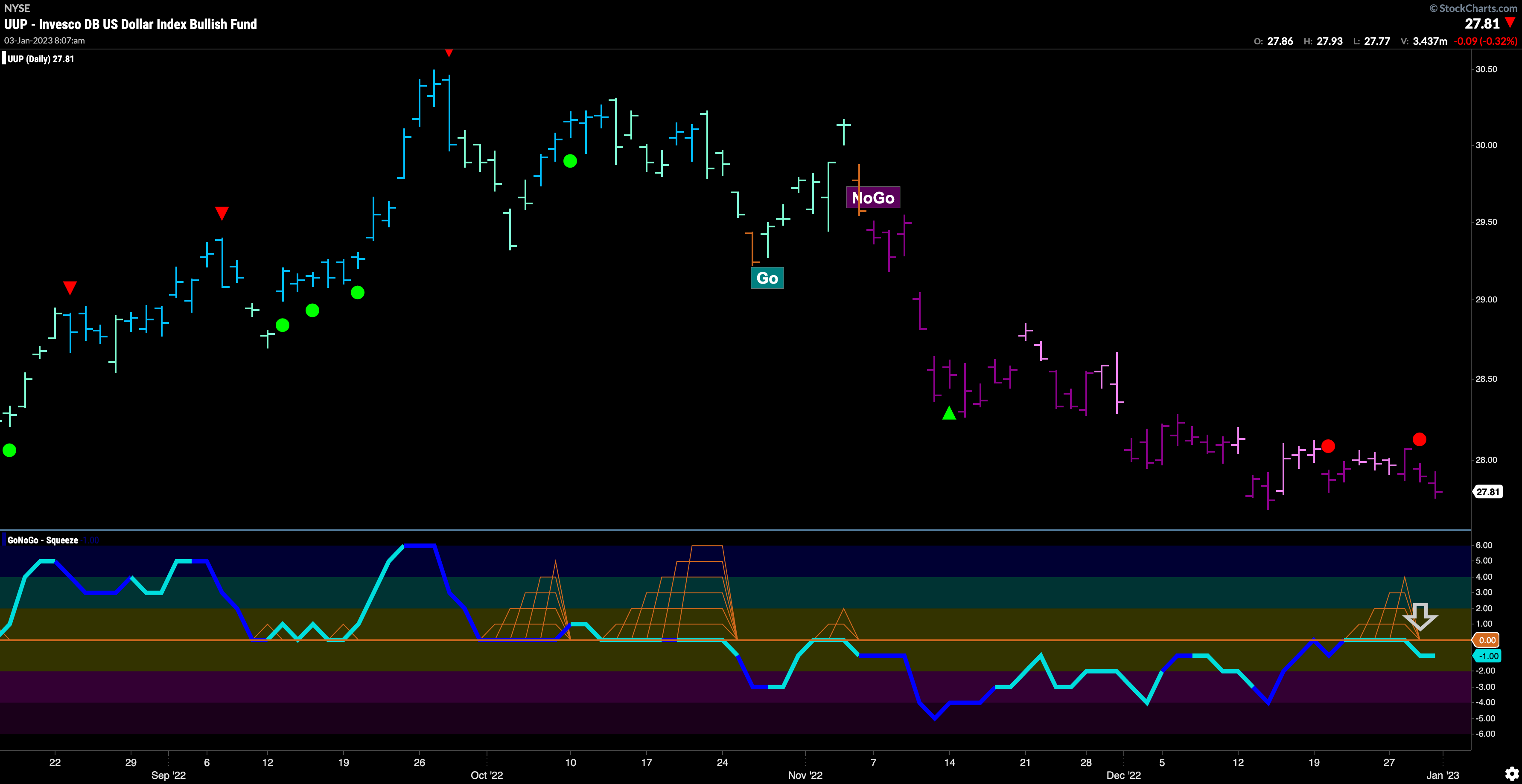Click the GoNoGo - Squeeze panel label

click(43, 540)
